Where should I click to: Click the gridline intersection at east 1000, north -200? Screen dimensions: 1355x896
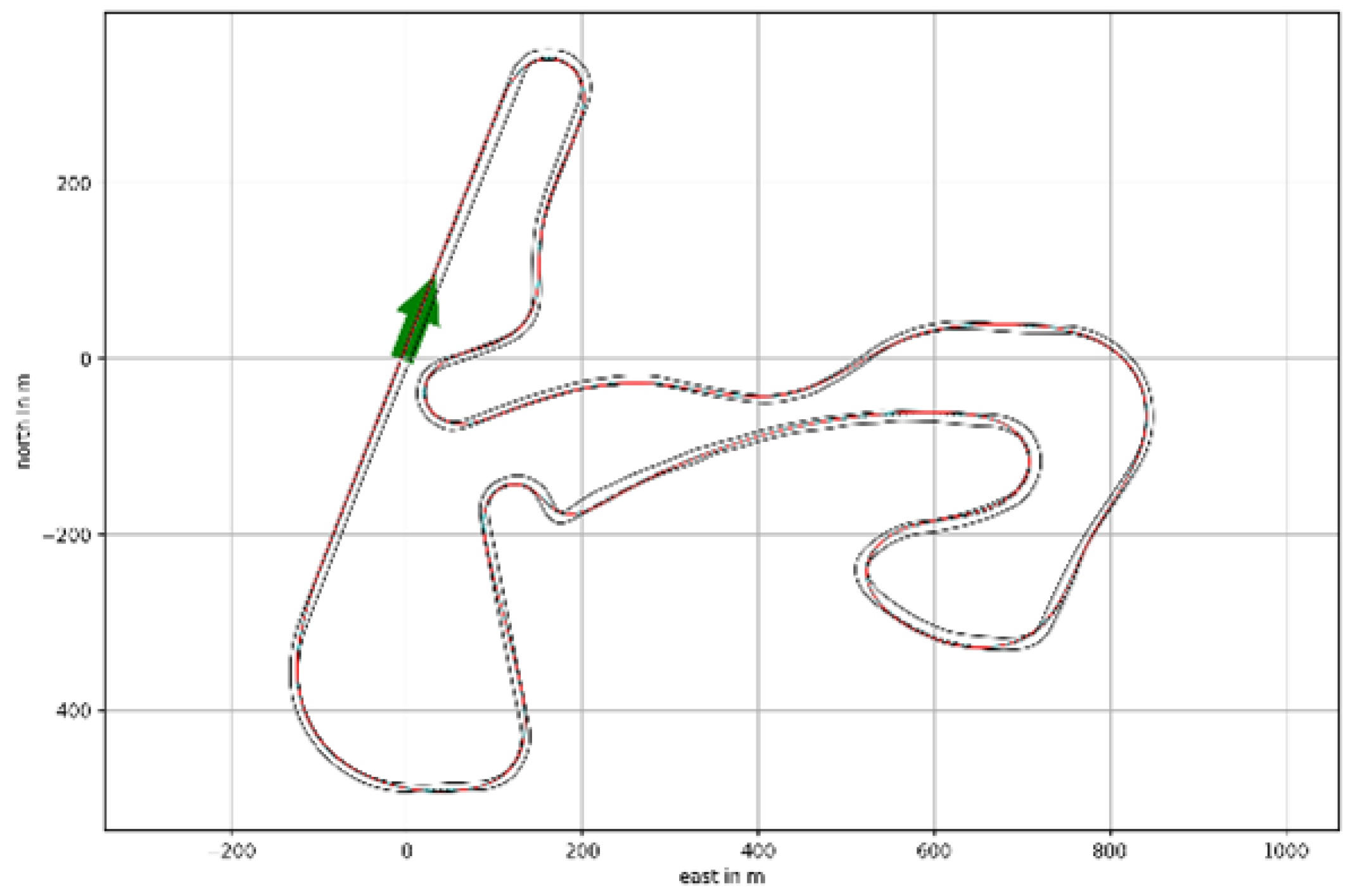[1286, 534]
